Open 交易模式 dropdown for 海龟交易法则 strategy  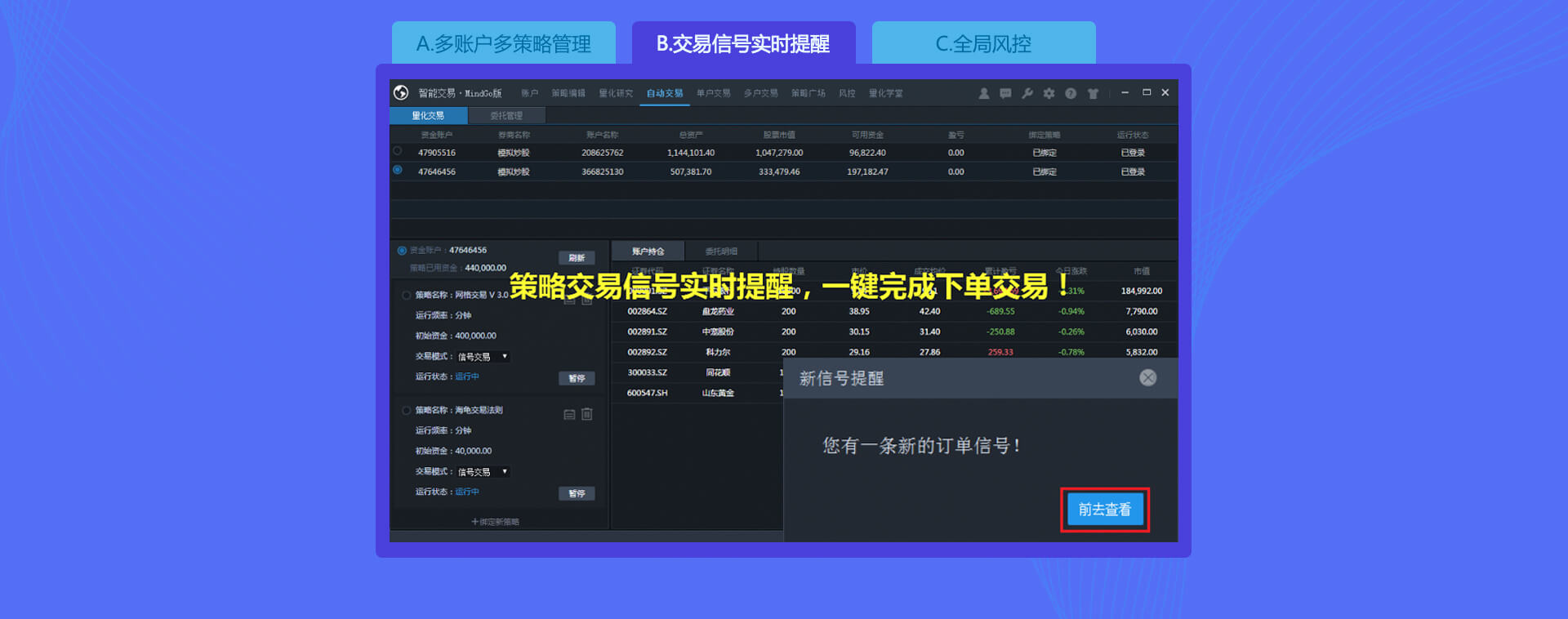click(x=483, y=472)
